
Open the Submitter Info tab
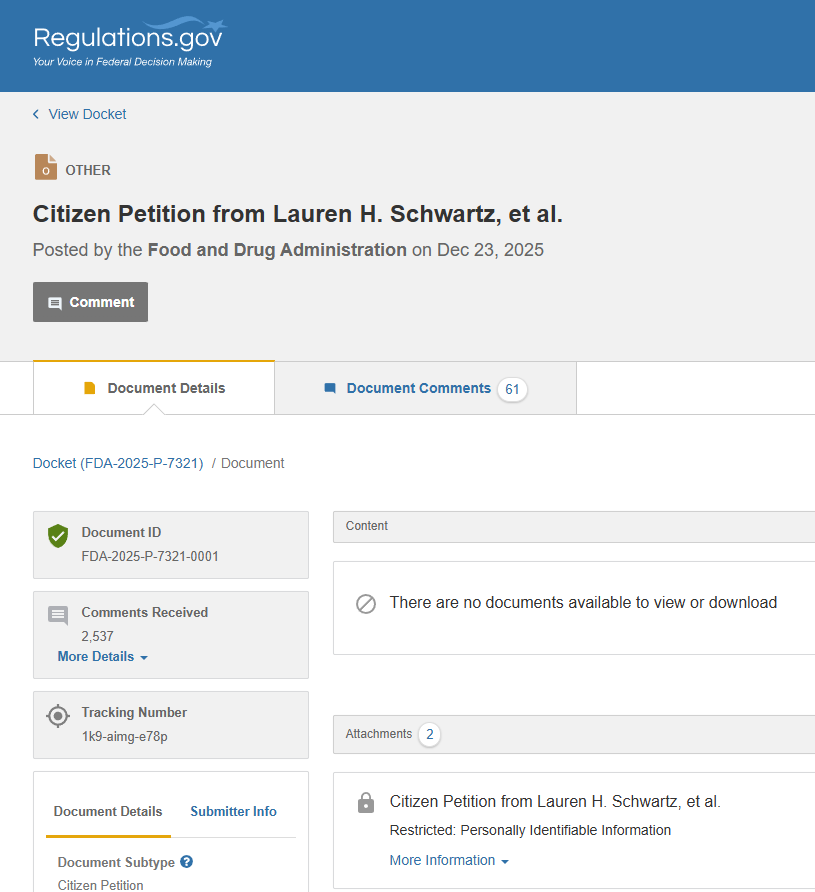click(233, 811)
